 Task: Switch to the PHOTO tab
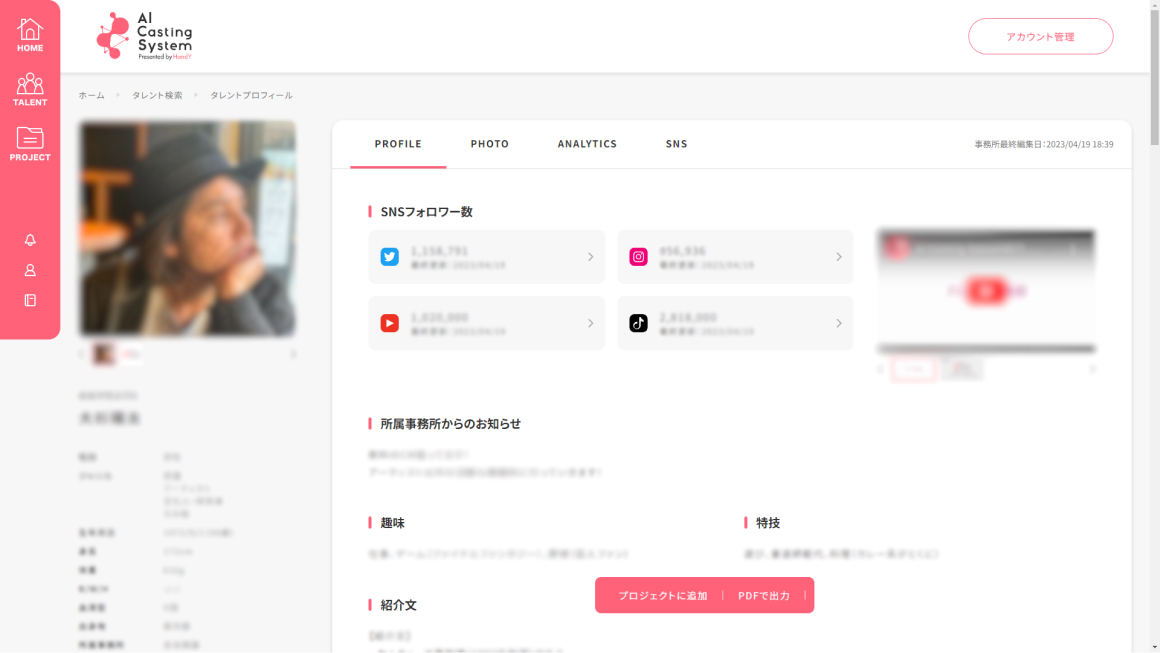(x=490, y=144)
